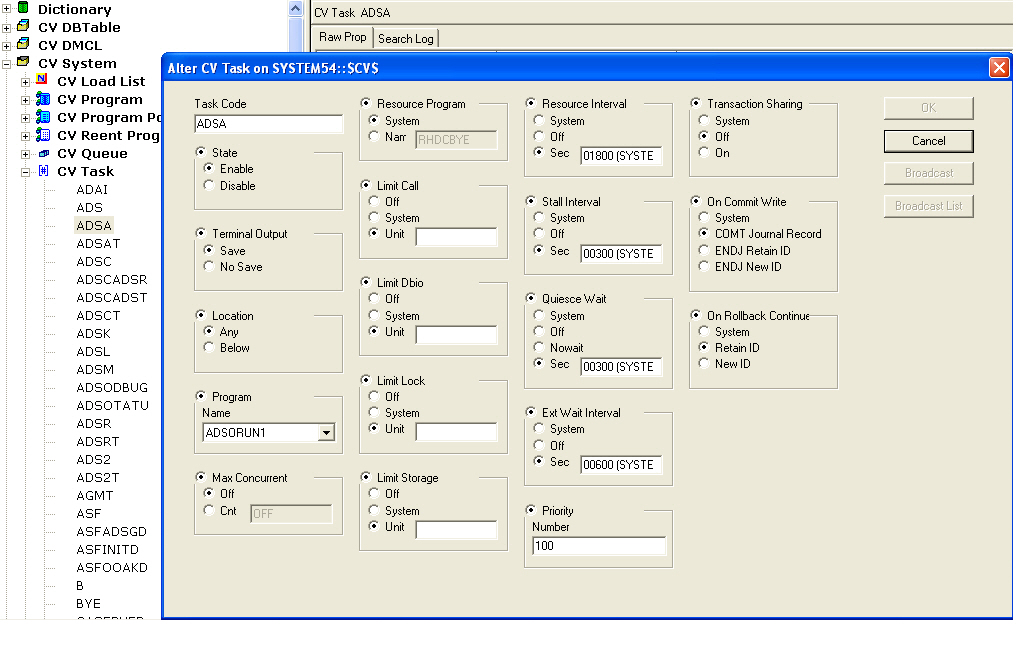Expand the CV Load List node

point(25,82)
